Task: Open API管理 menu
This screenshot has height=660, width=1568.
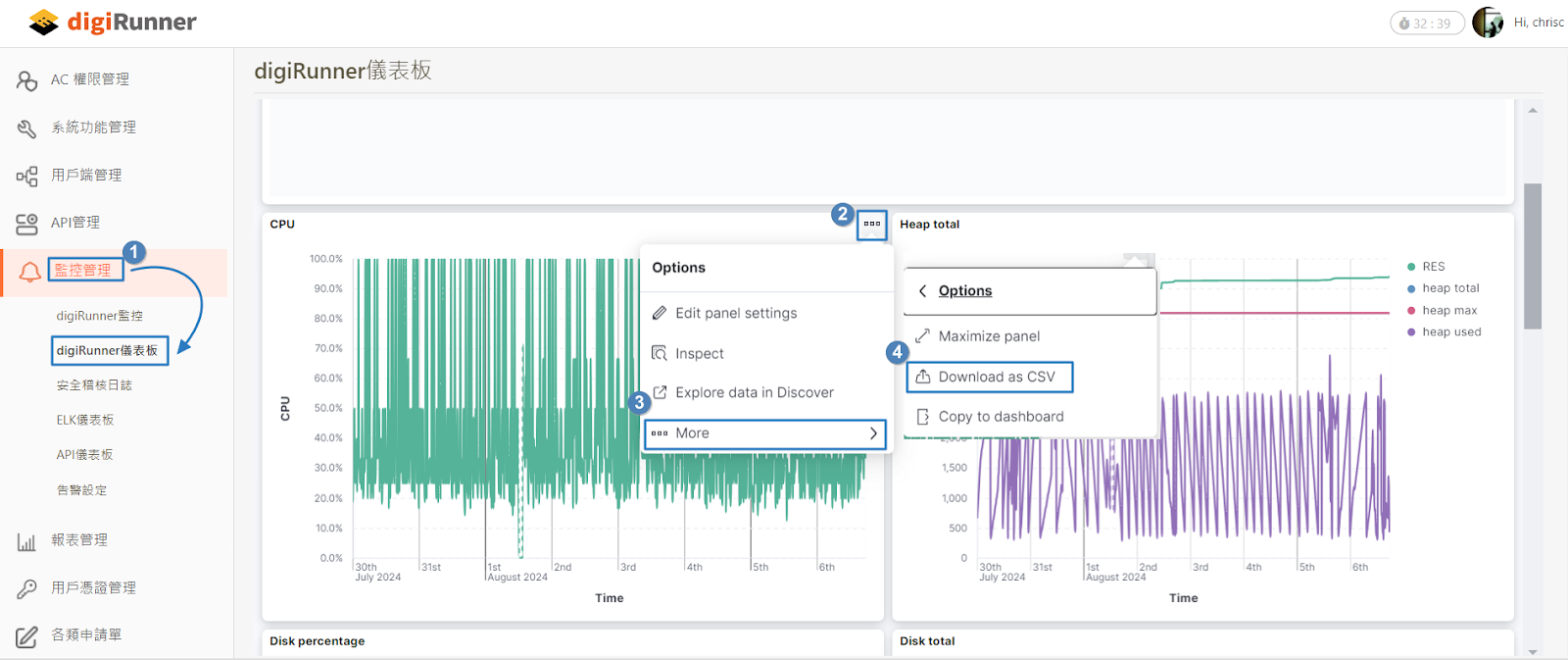Action: (75, 223)
